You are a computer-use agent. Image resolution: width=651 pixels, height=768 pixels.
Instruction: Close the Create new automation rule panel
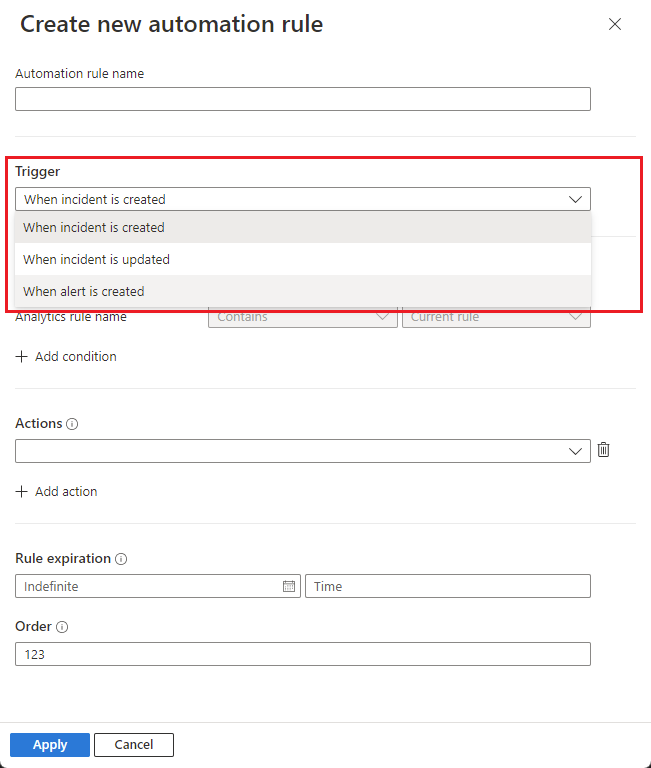615,24
